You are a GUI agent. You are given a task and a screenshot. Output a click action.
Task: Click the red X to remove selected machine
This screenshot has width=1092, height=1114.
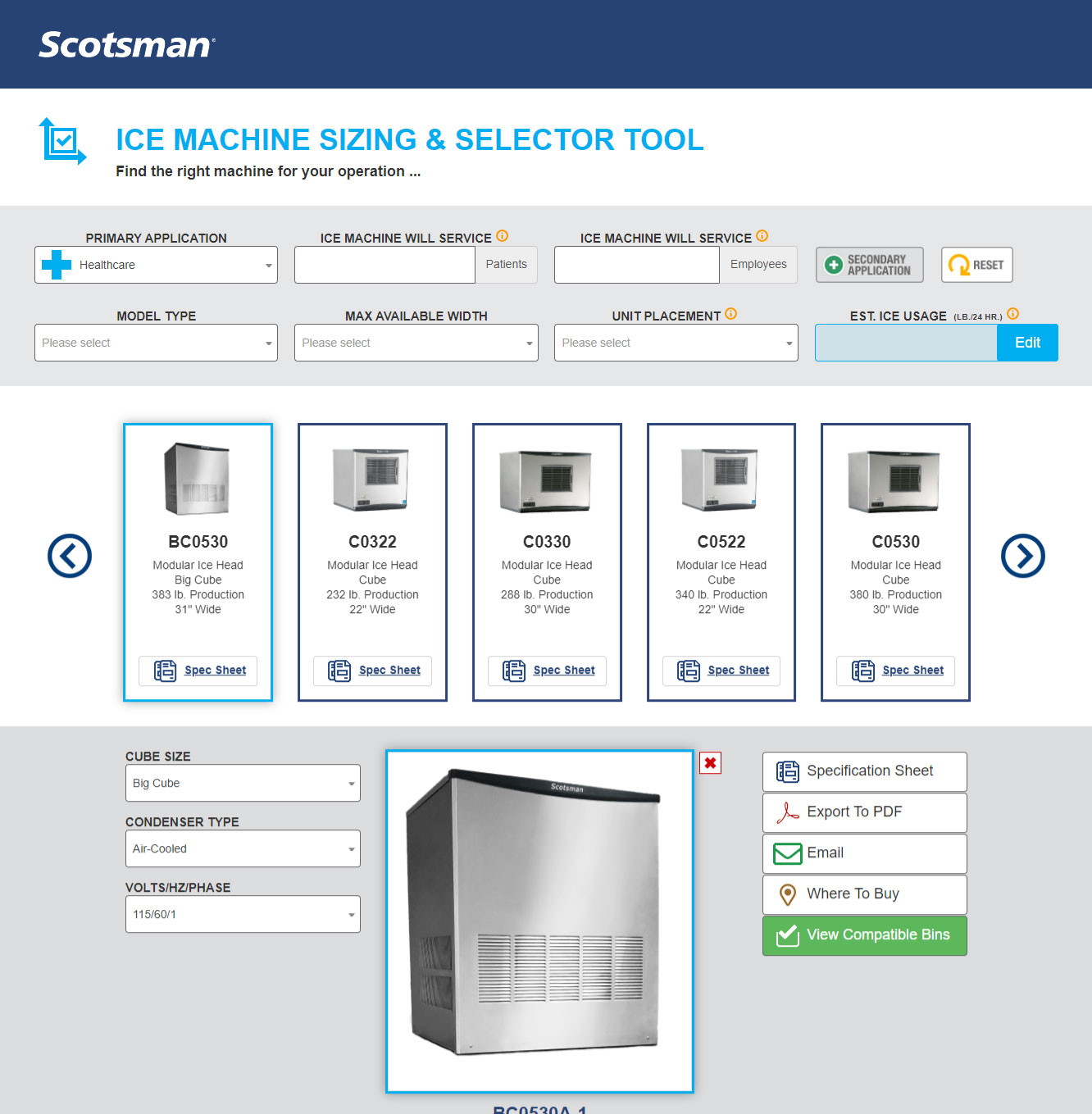pos(710,763)
